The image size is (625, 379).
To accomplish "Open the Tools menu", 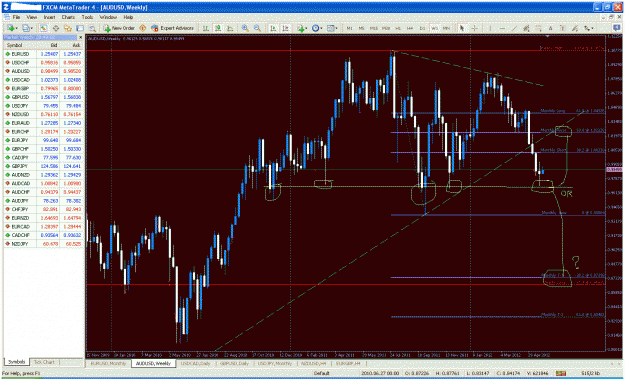I will (87, 18).
